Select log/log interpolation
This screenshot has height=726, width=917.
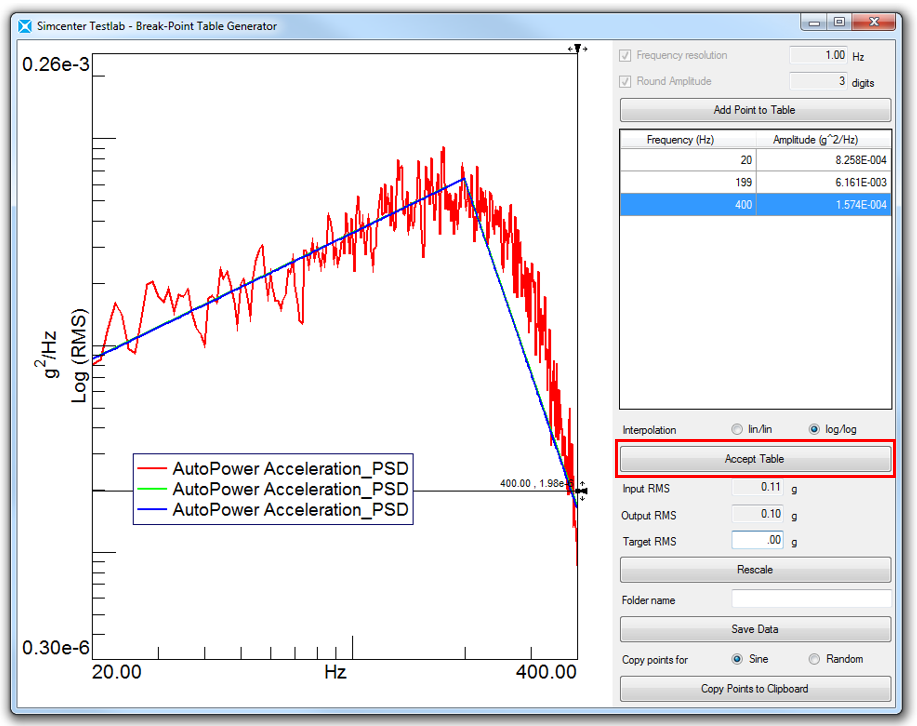814,430
